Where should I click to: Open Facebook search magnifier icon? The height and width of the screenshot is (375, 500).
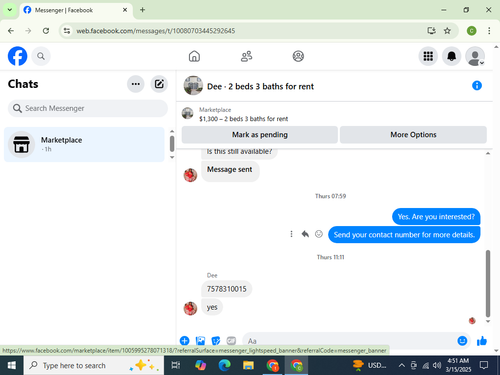coord(41,56)
